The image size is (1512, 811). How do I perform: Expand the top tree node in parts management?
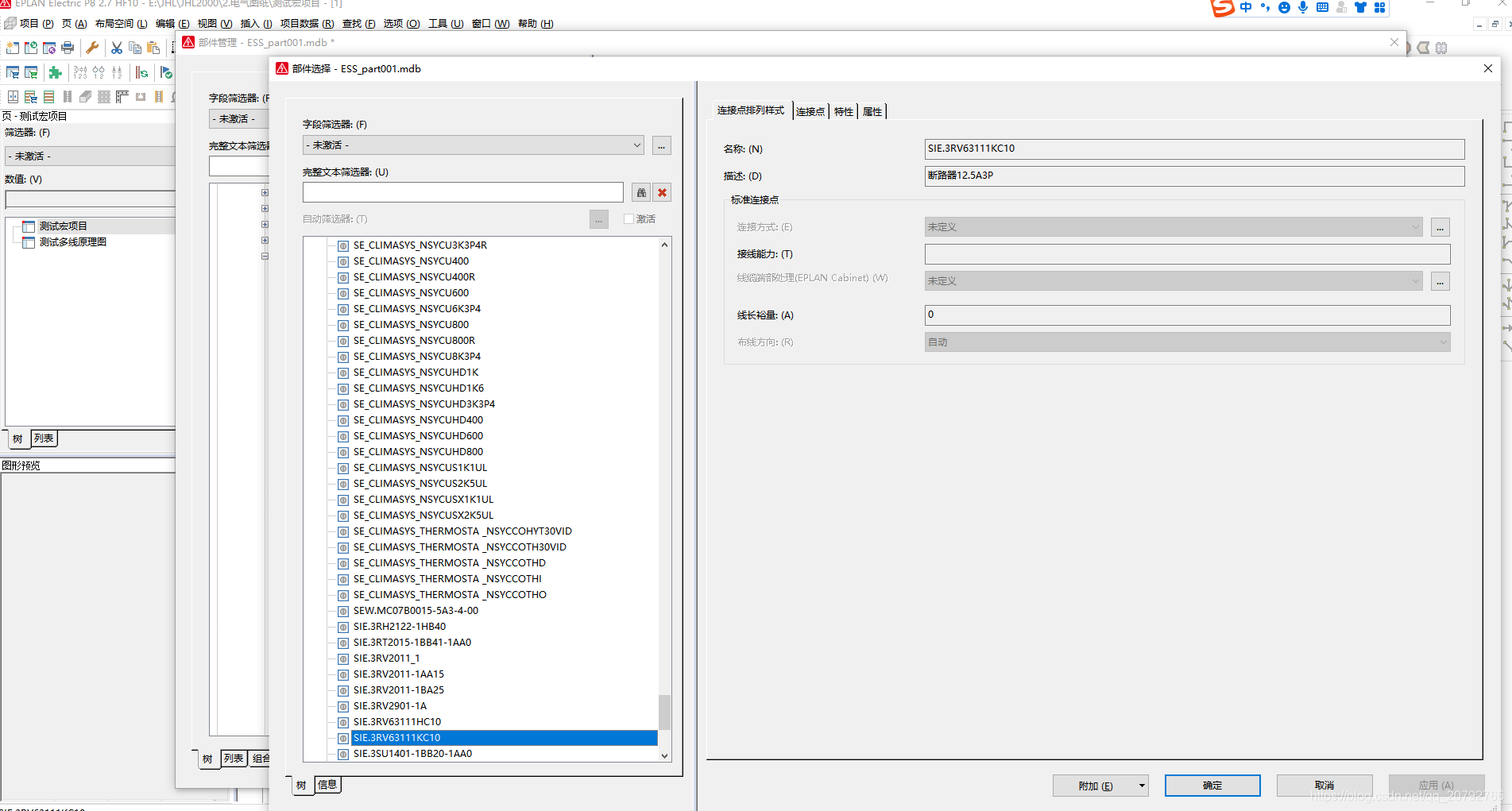pyautogui.click(x=265, y=192)
